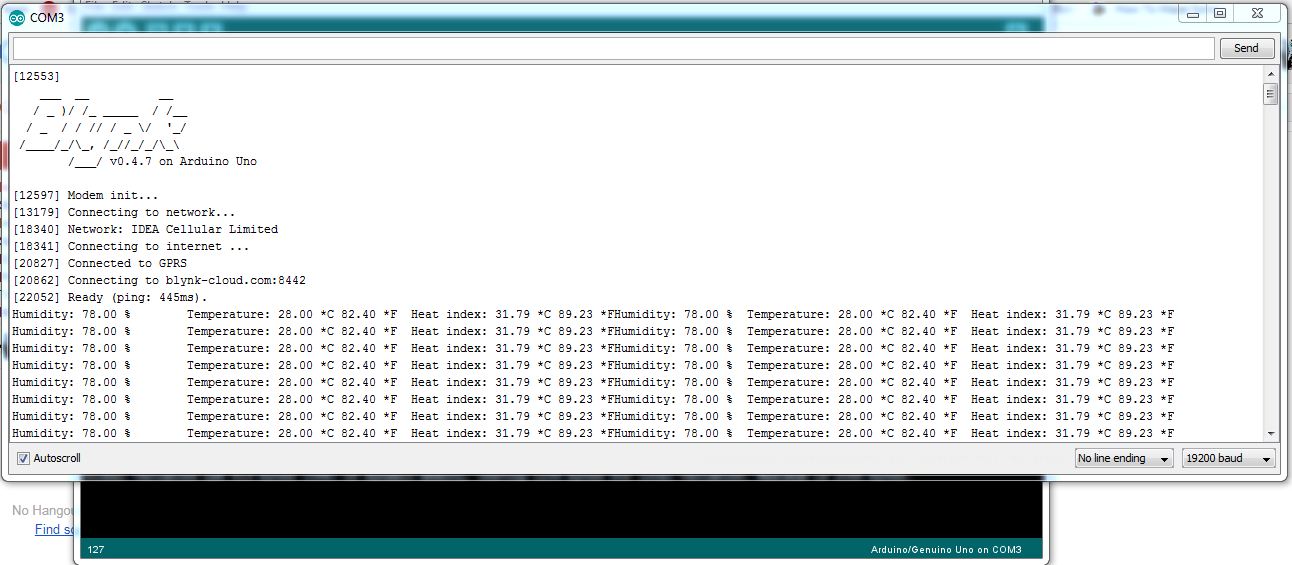Toggle the Autoscroll checkbox

tap(23, 458)
